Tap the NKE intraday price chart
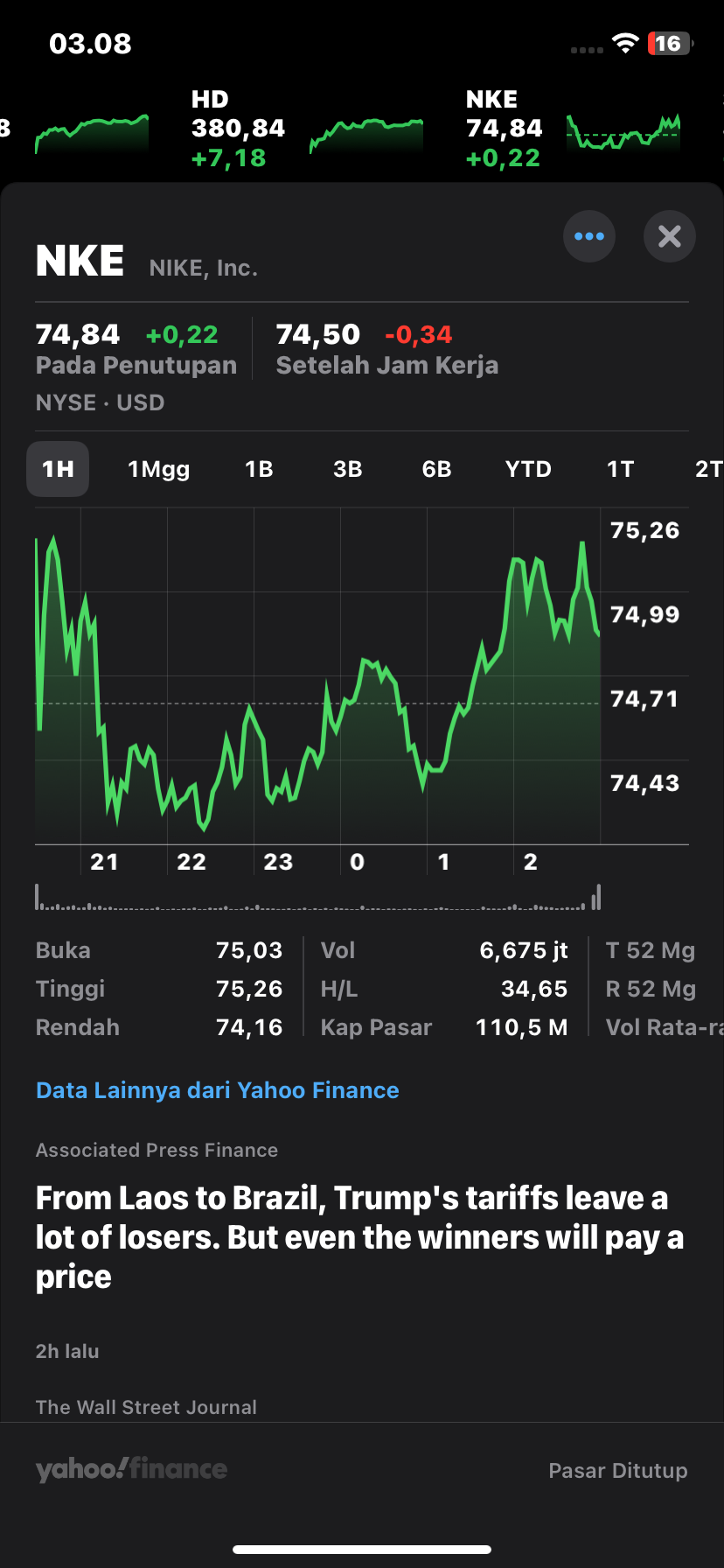 coord(317,676)
